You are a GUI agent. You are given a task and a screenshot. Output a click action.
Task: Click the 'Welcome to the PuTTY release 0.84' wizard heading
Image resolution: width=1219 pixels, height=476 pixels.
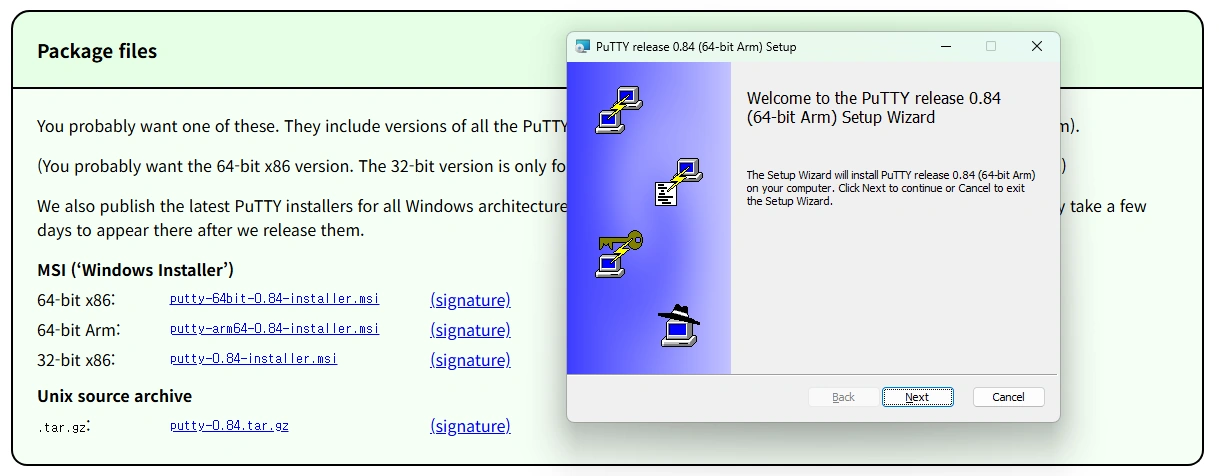point(874,108)
